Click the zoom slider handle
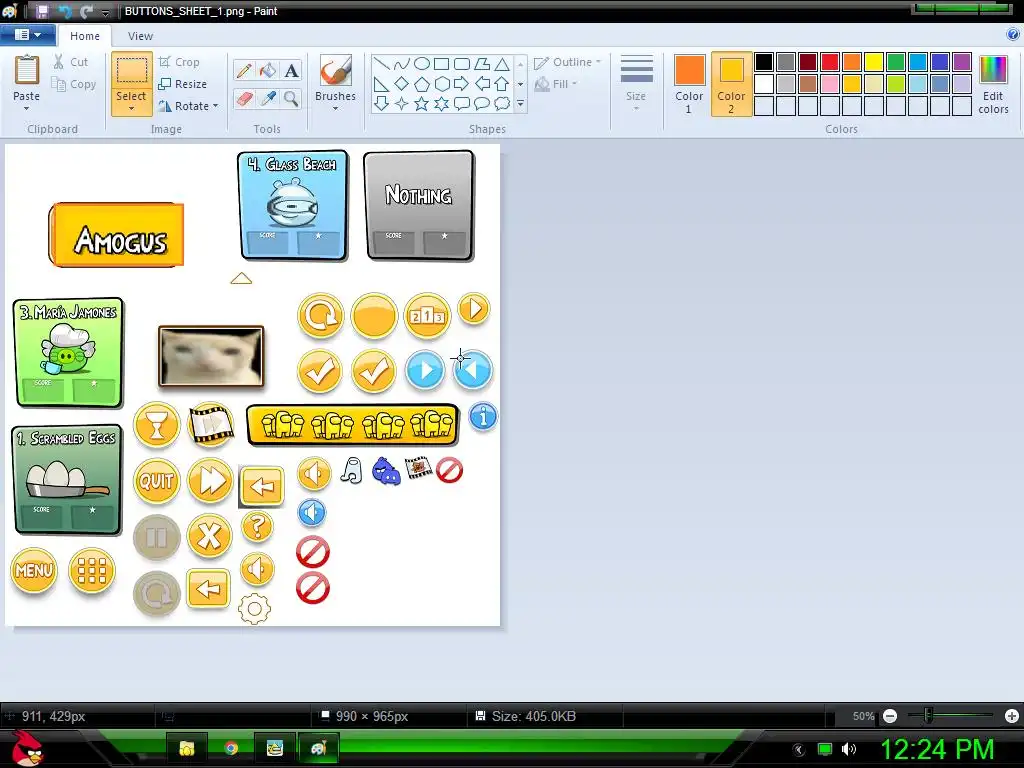The image size is (1024, 768). pos(928,716)
